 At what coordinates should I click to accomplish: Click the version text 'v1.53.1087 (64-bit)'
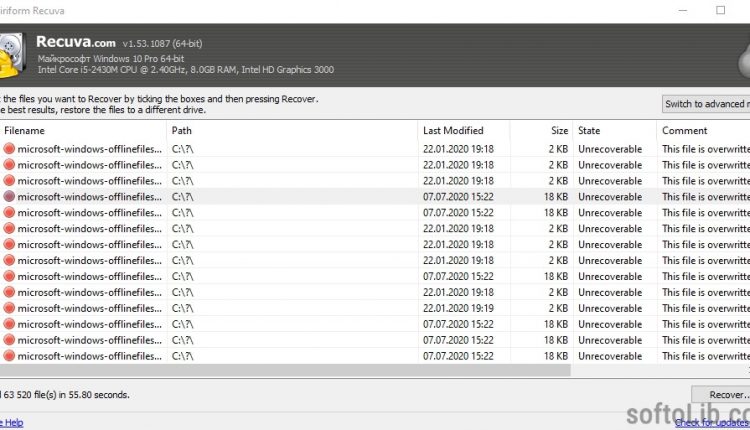pos(162,44)
